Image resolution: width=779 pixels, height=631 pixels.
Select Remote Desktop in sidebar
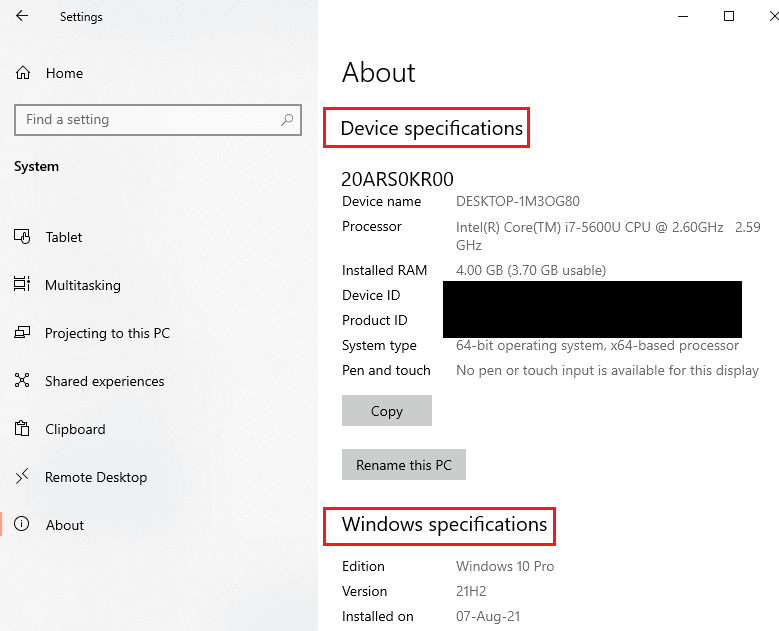tap(96, 477)
